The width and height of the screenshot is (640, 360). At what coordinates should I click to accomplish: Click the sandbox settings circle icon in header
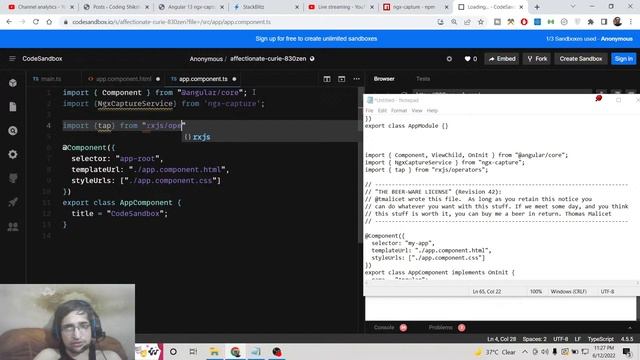pos(449,59)
